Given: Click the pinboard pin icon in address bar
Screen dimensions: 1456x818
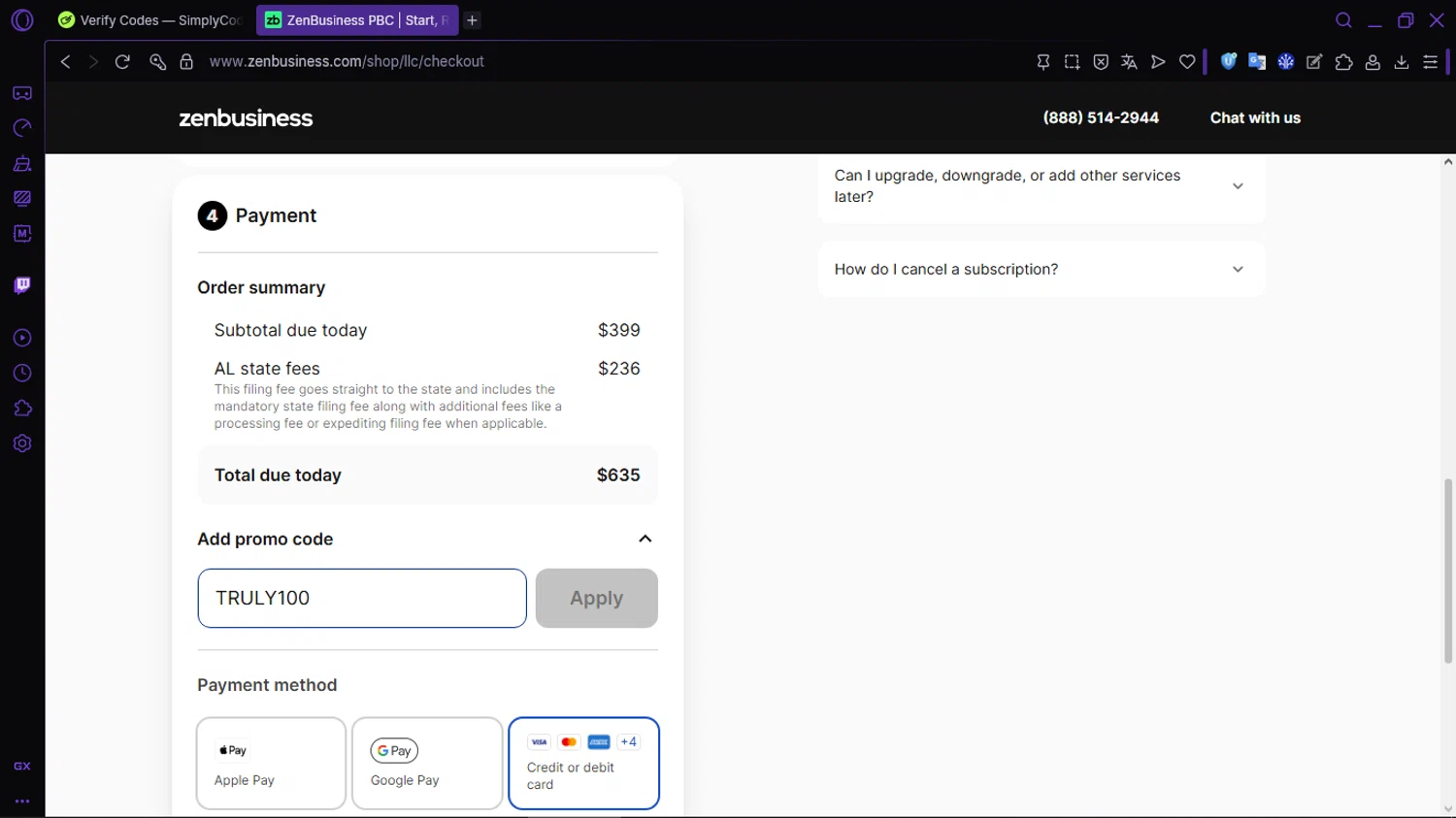Looking at the screenshot, I should click(1043, 61).
